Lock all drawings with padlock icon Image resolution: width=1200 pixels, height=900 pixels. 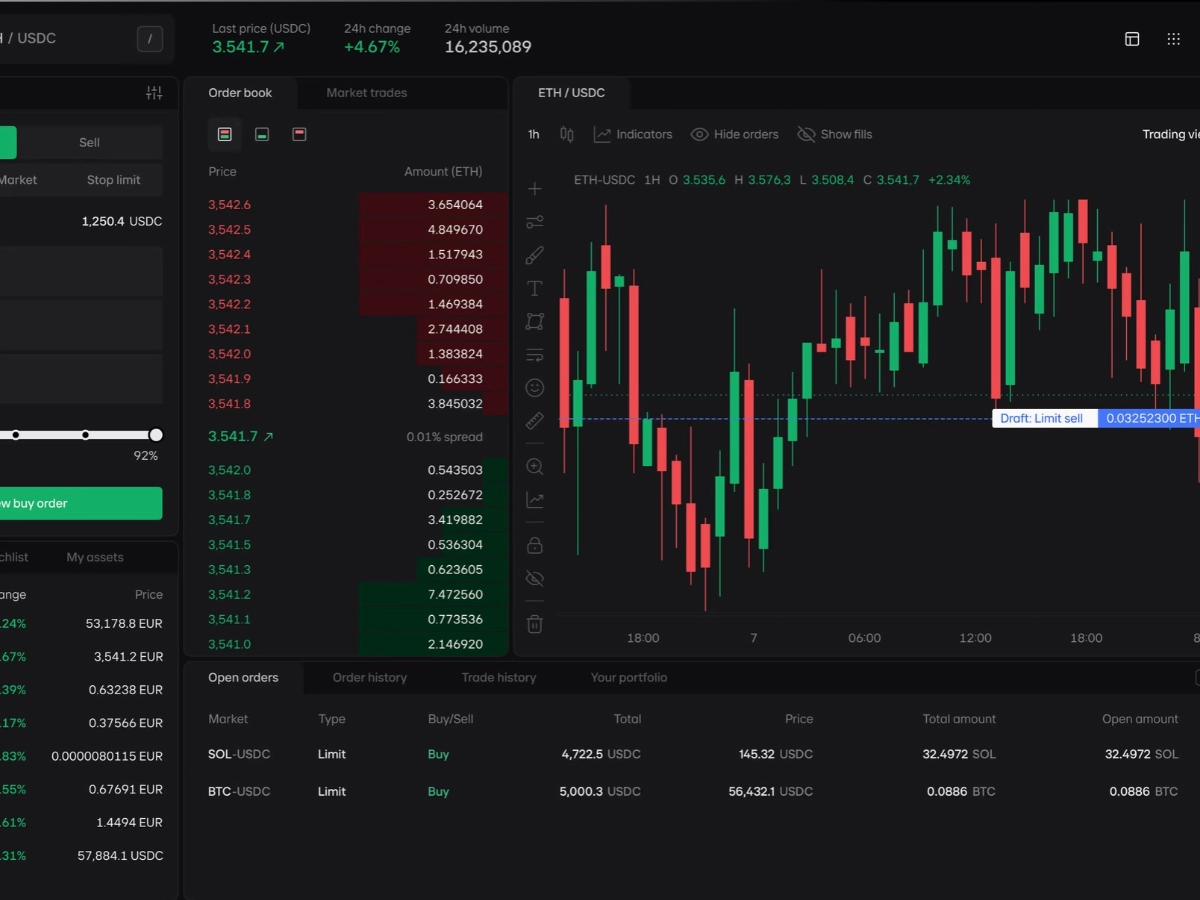pos(535,545)
